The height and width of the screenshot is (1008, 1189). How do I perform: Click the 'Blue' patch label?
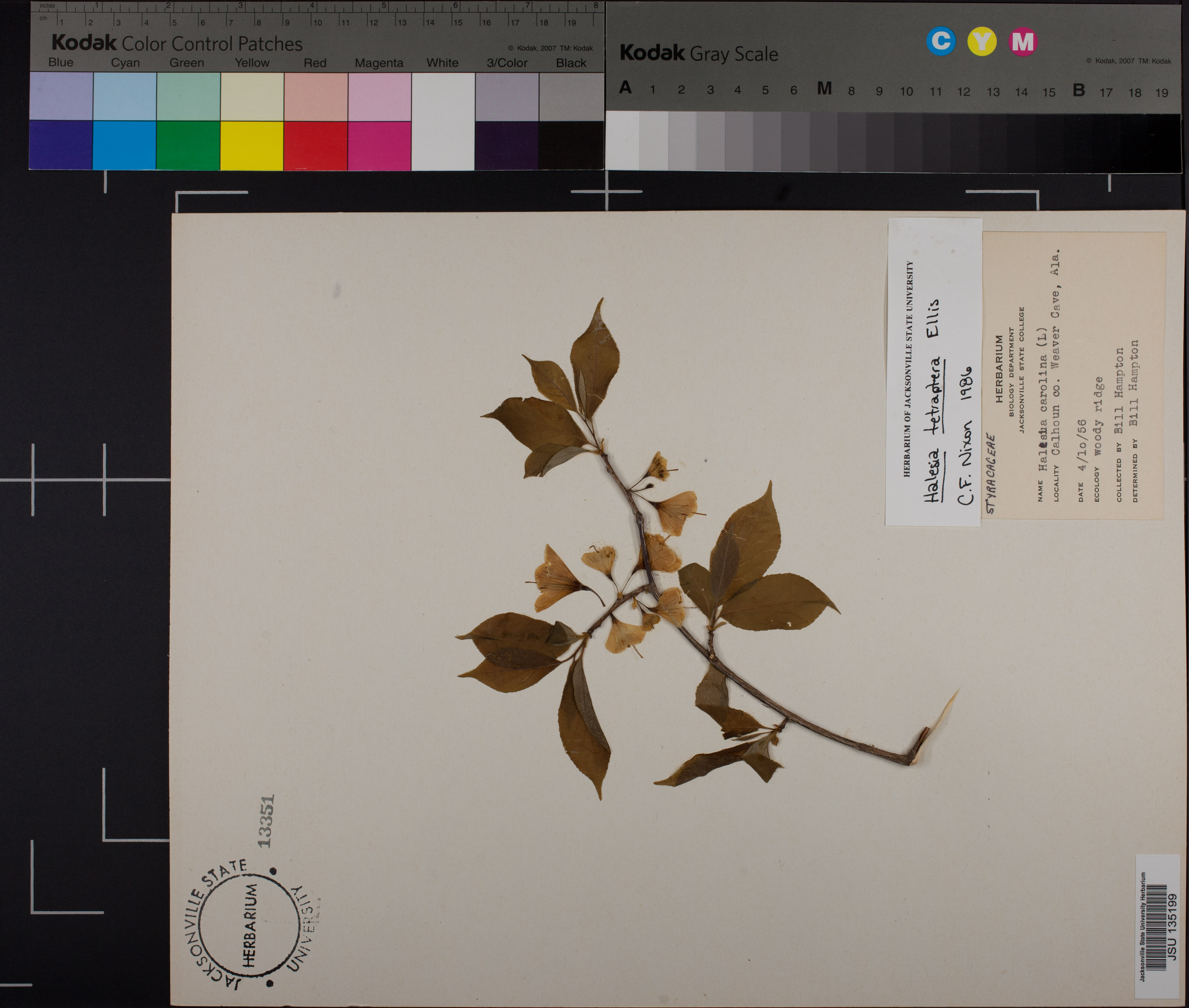pyautogui.click(x=61, y=62)
